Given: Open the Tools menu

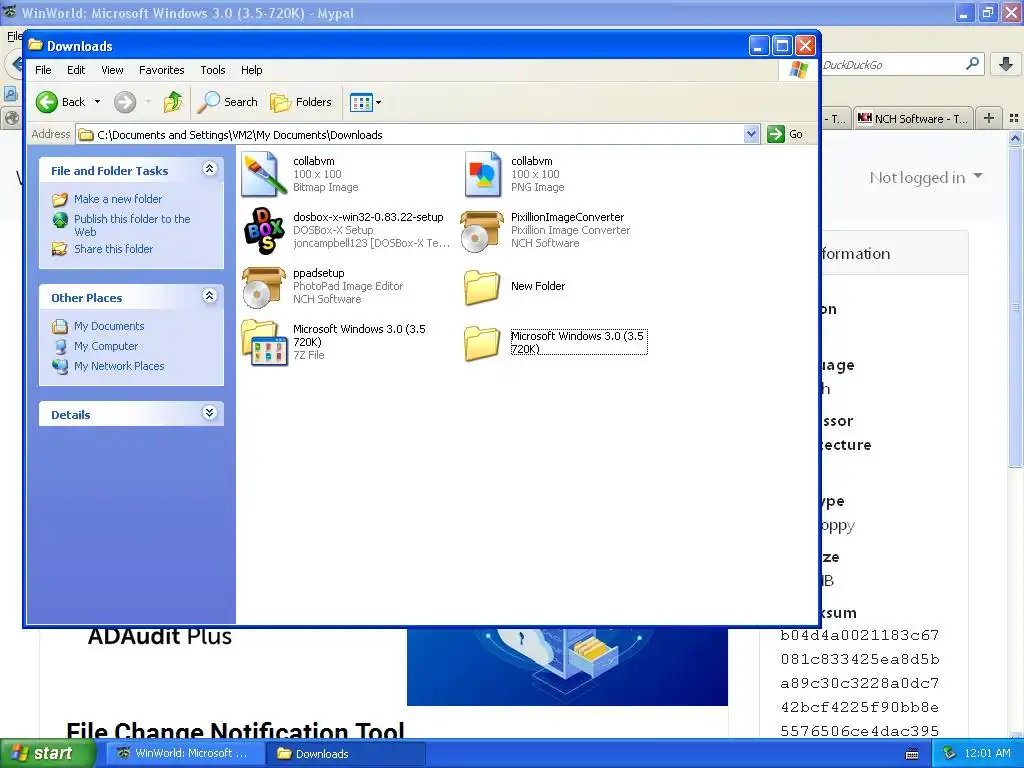Looking at the screenshot, I should pyautogui.click(x=213, y=70).
